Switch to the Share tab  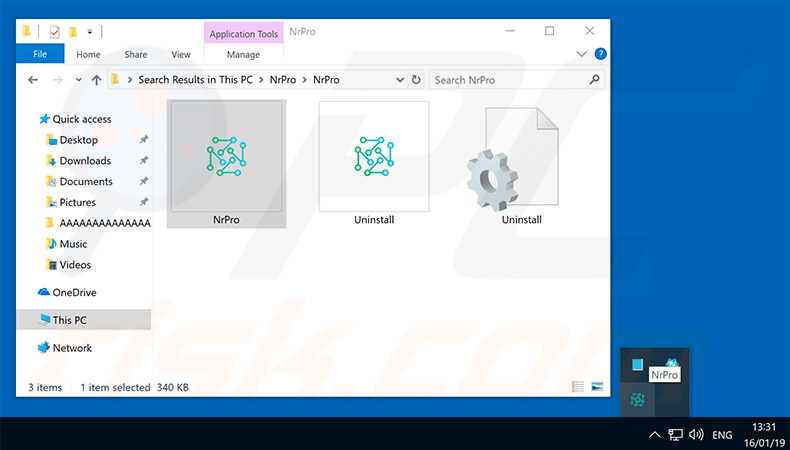(x=136, y=54)
